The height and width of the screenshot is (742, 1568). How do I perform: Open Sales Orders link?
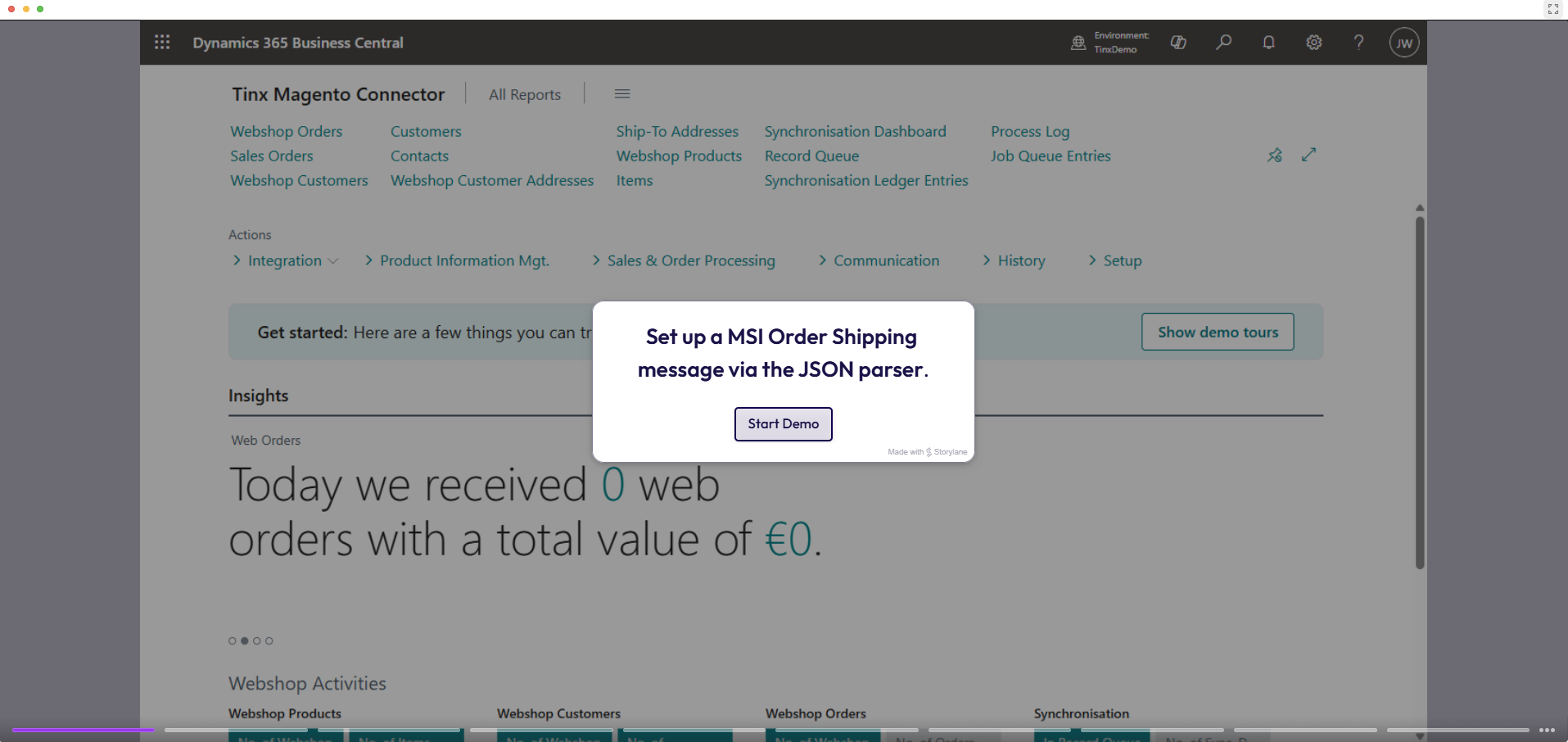[x=272, y=156]
